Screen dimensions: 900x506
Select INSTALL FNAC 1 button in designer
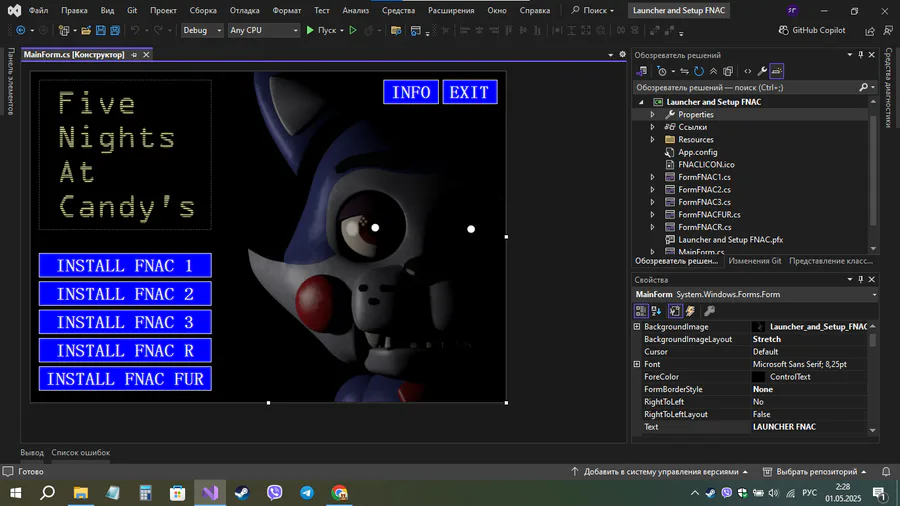point(125,266)
